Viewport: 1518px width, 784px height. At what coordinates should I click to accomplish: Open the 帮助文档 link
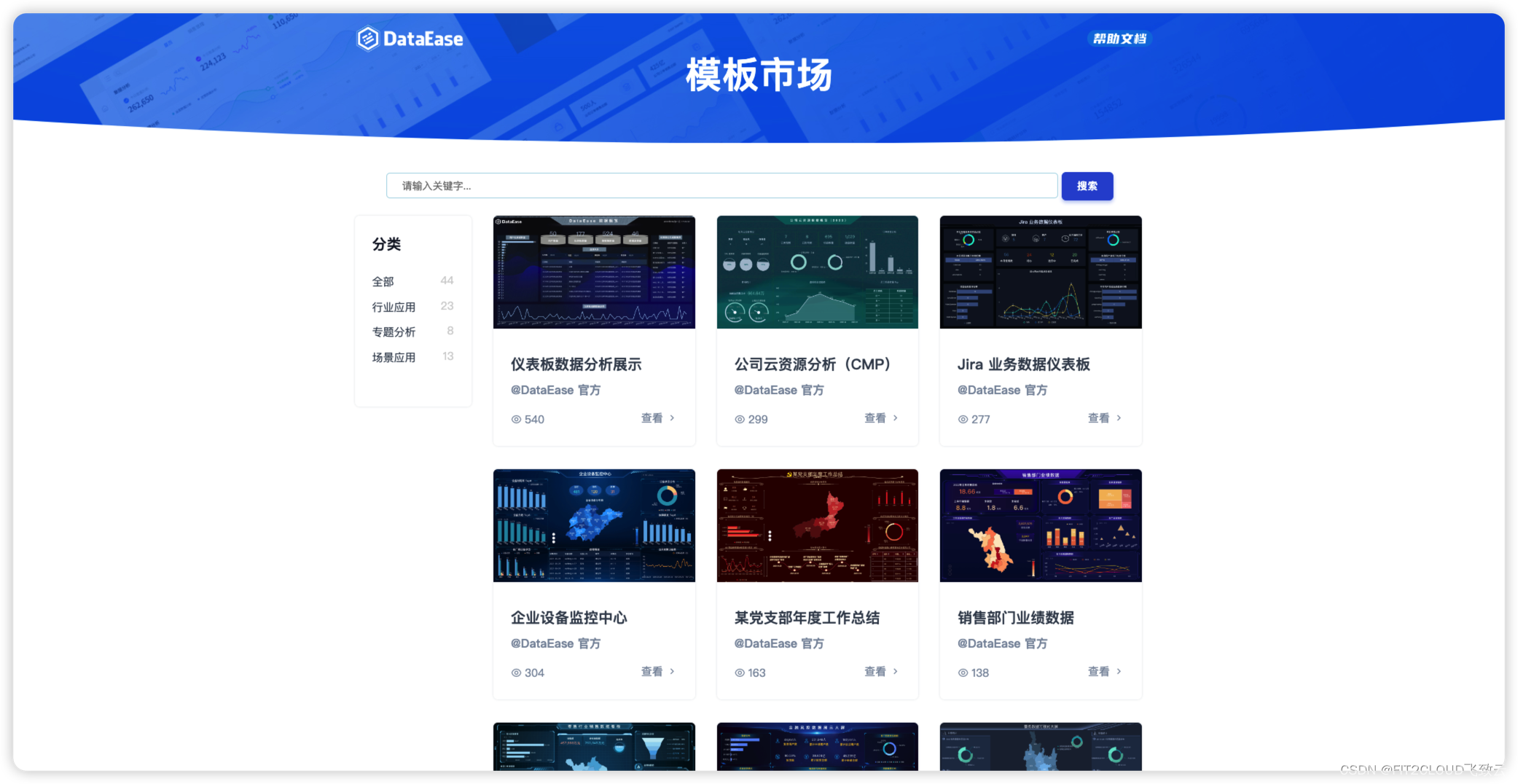coord(1119,38)
